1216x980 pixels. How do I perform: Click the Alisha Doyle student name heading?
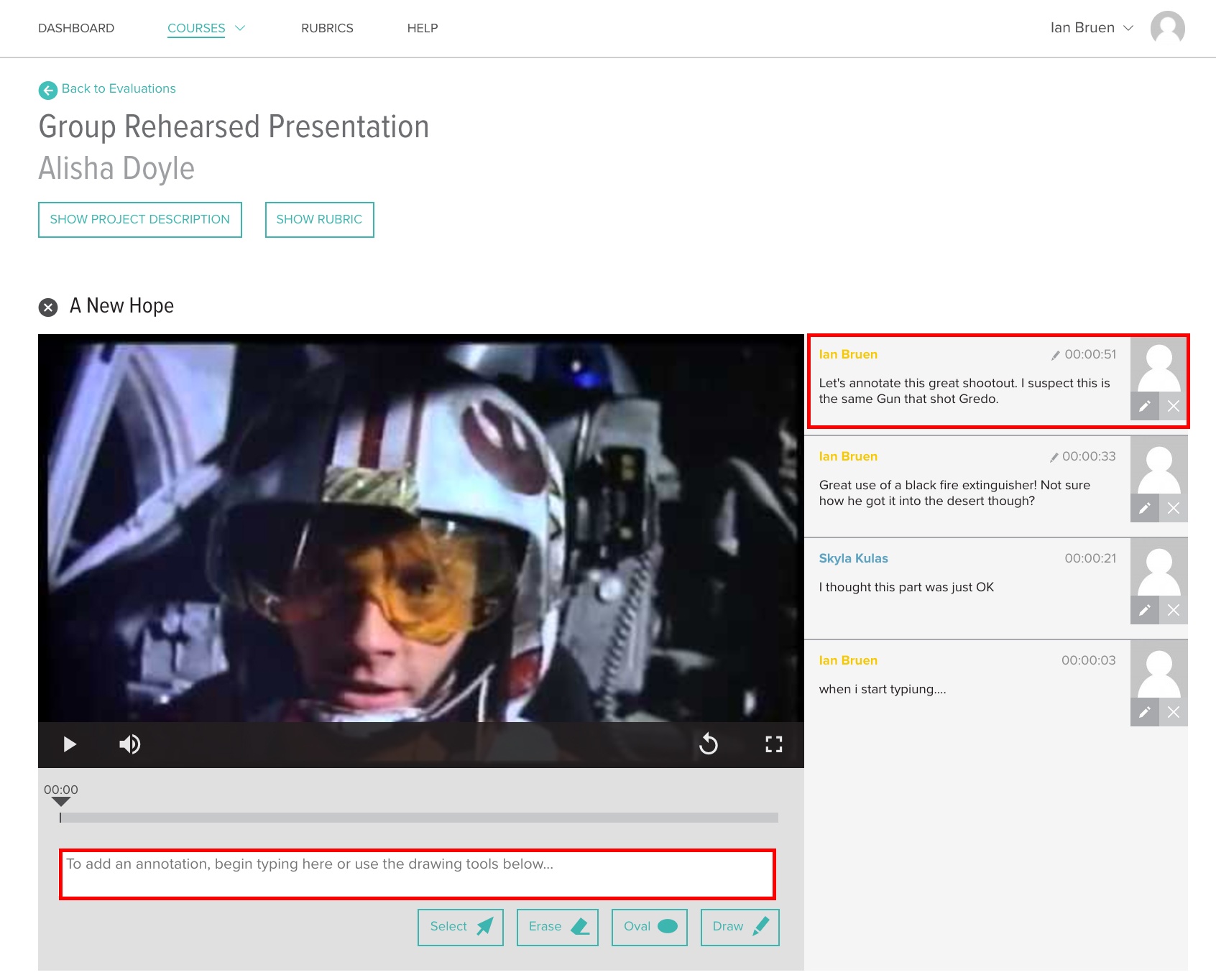pos(116,169)
